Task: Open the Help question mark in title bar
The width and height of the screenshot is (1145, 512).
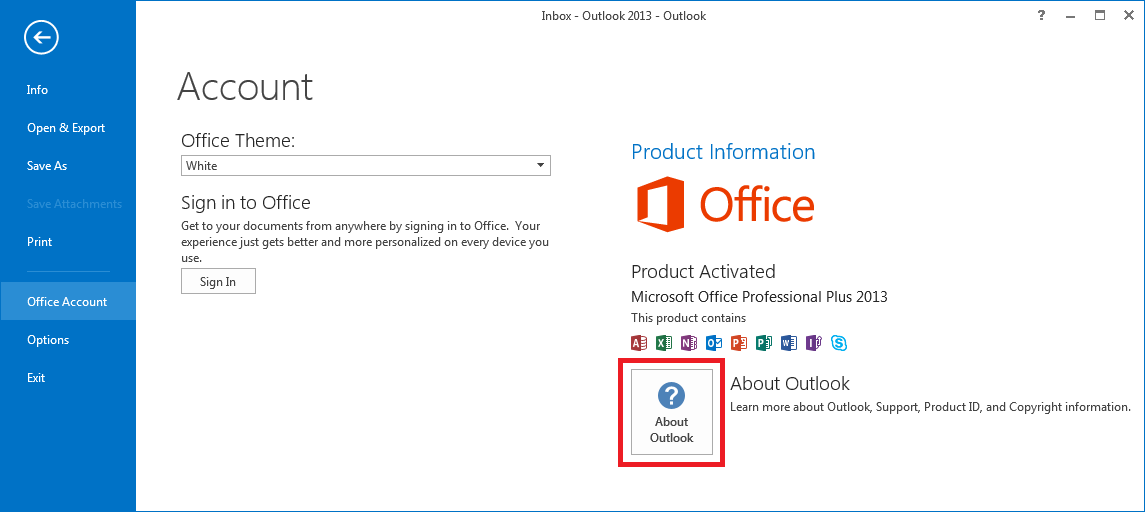Action: click(1042, 15)
